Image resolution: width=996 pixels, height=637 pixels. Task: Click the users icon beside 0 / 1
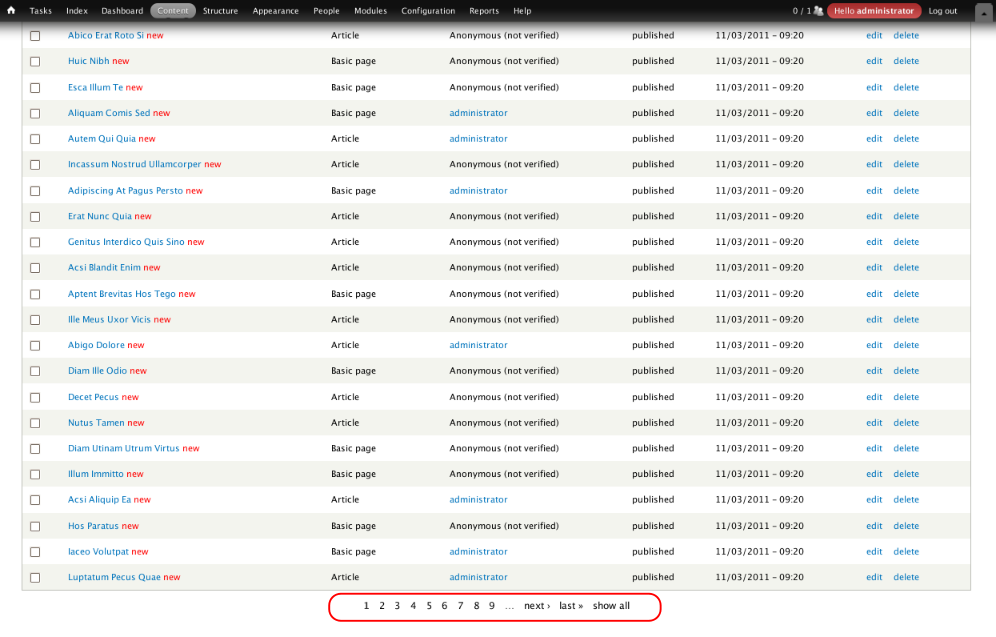pyautogui.click(x=818, y=11)
